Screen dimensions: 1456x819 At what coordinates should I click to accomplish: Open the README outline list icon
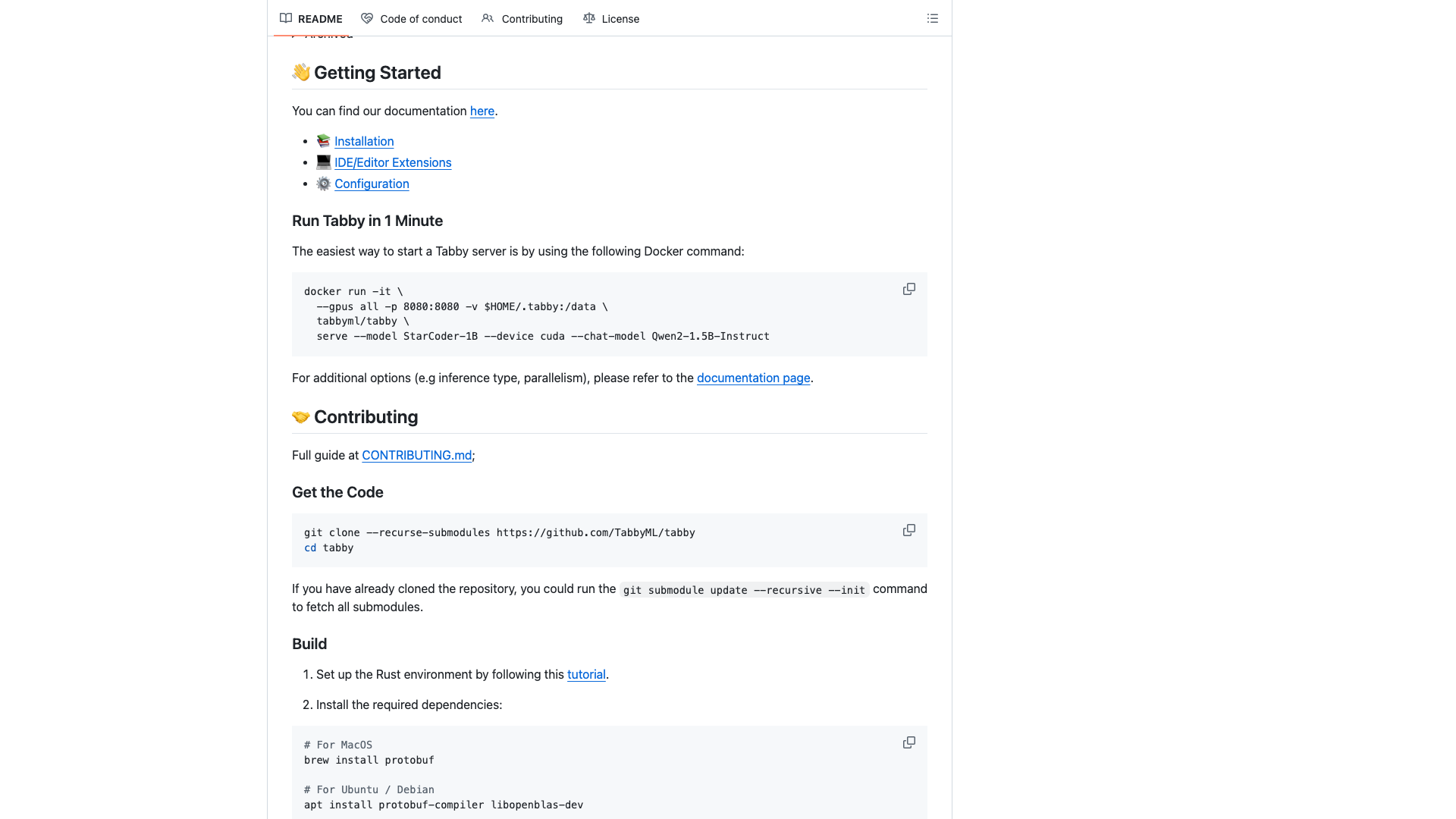click(933, 18)
